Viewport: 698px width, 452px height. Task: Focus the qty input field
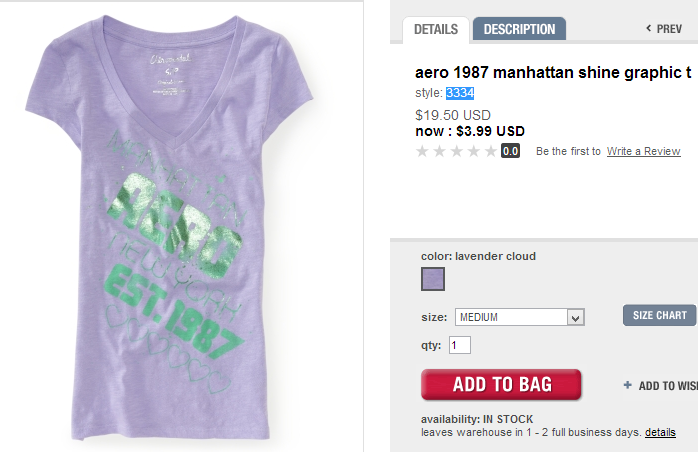pyautogui.click(x=460, y=345)
